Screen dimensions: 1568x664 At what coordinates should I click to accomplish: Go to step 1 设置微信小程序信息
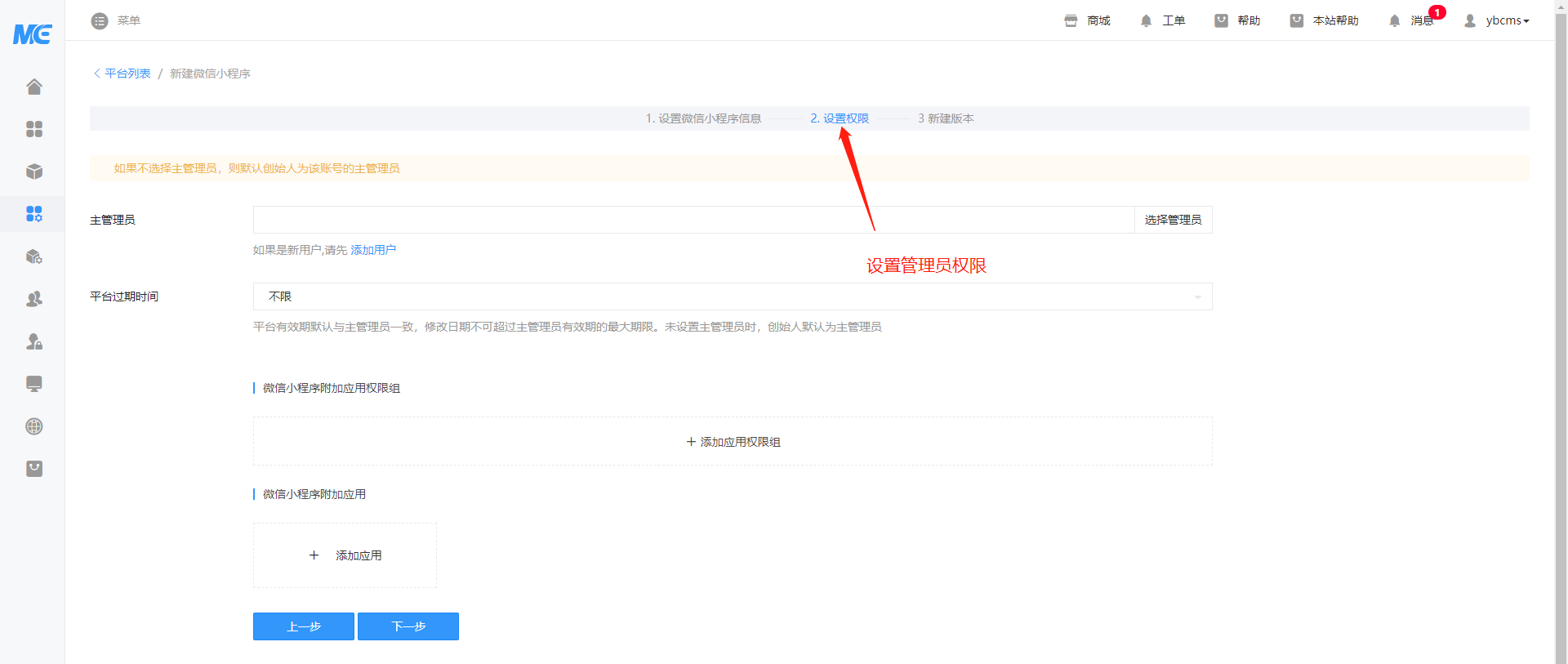click(x=703, y=118)
